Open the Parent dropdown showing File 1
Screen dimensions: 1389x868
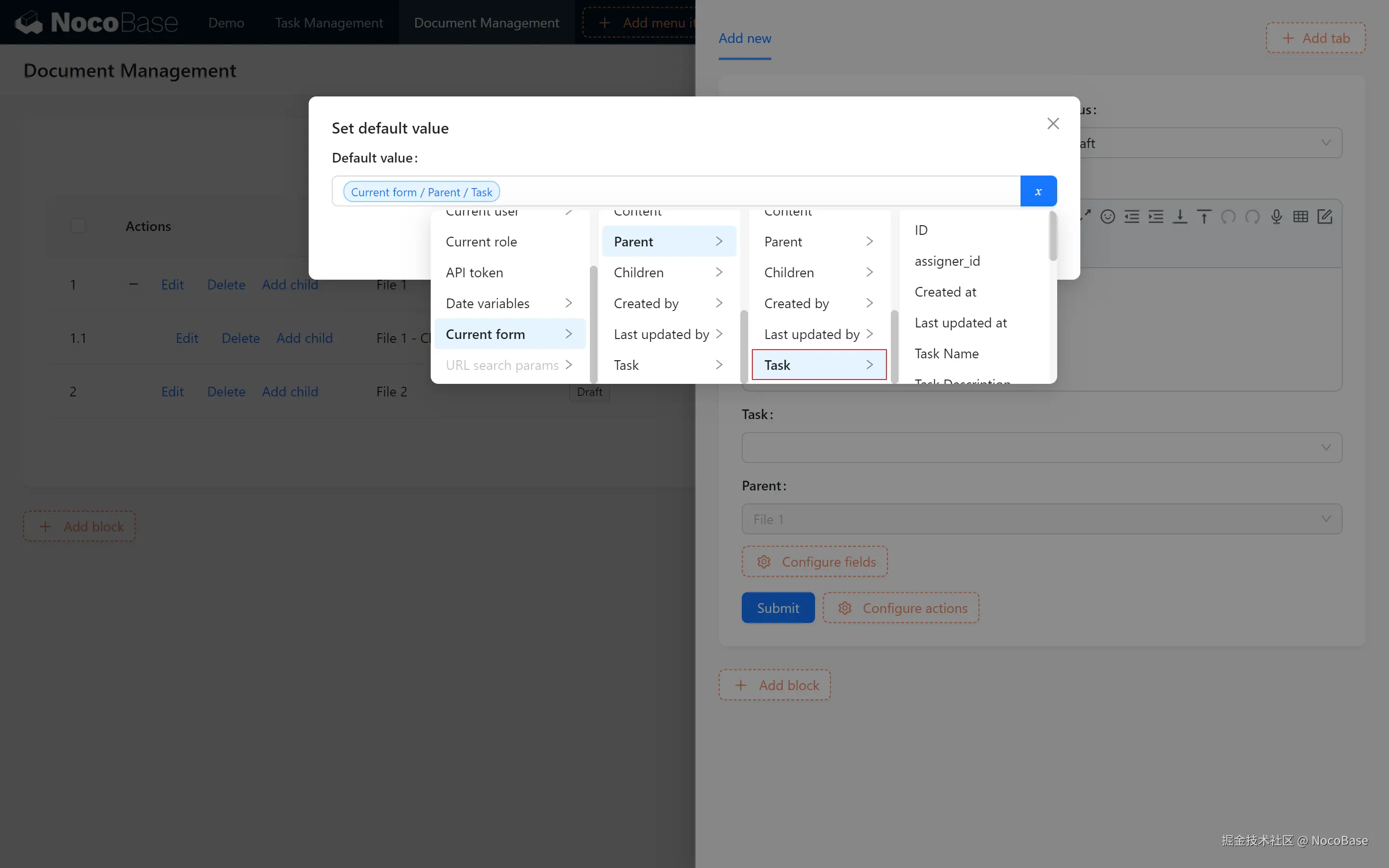click(1041, 519)
